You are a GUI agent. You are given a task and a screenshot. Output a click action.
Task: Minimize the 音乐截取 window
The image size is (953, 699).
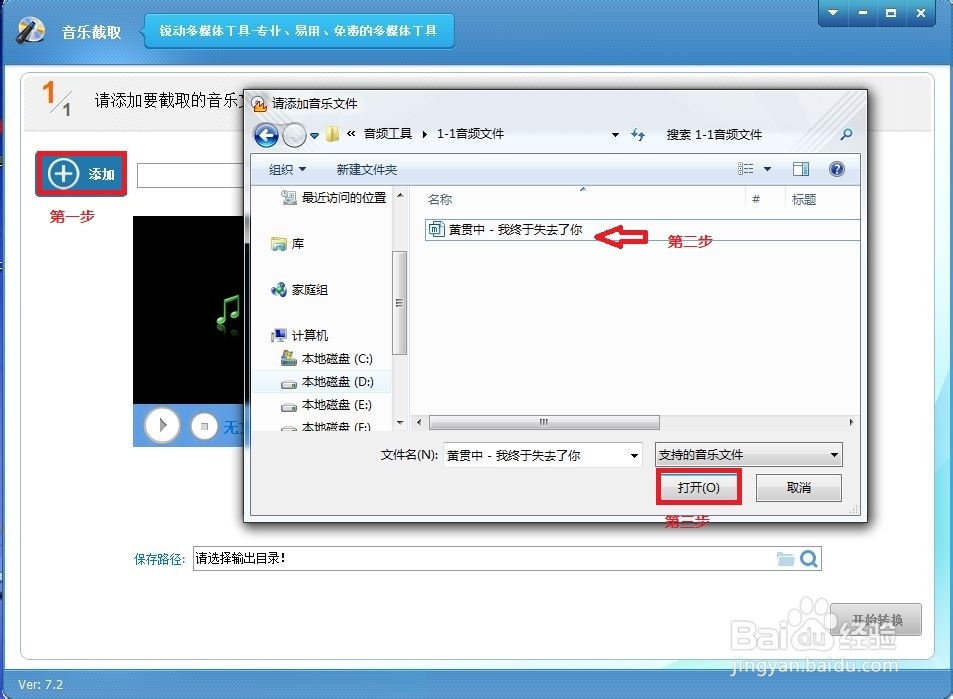[x=862, y=13]
